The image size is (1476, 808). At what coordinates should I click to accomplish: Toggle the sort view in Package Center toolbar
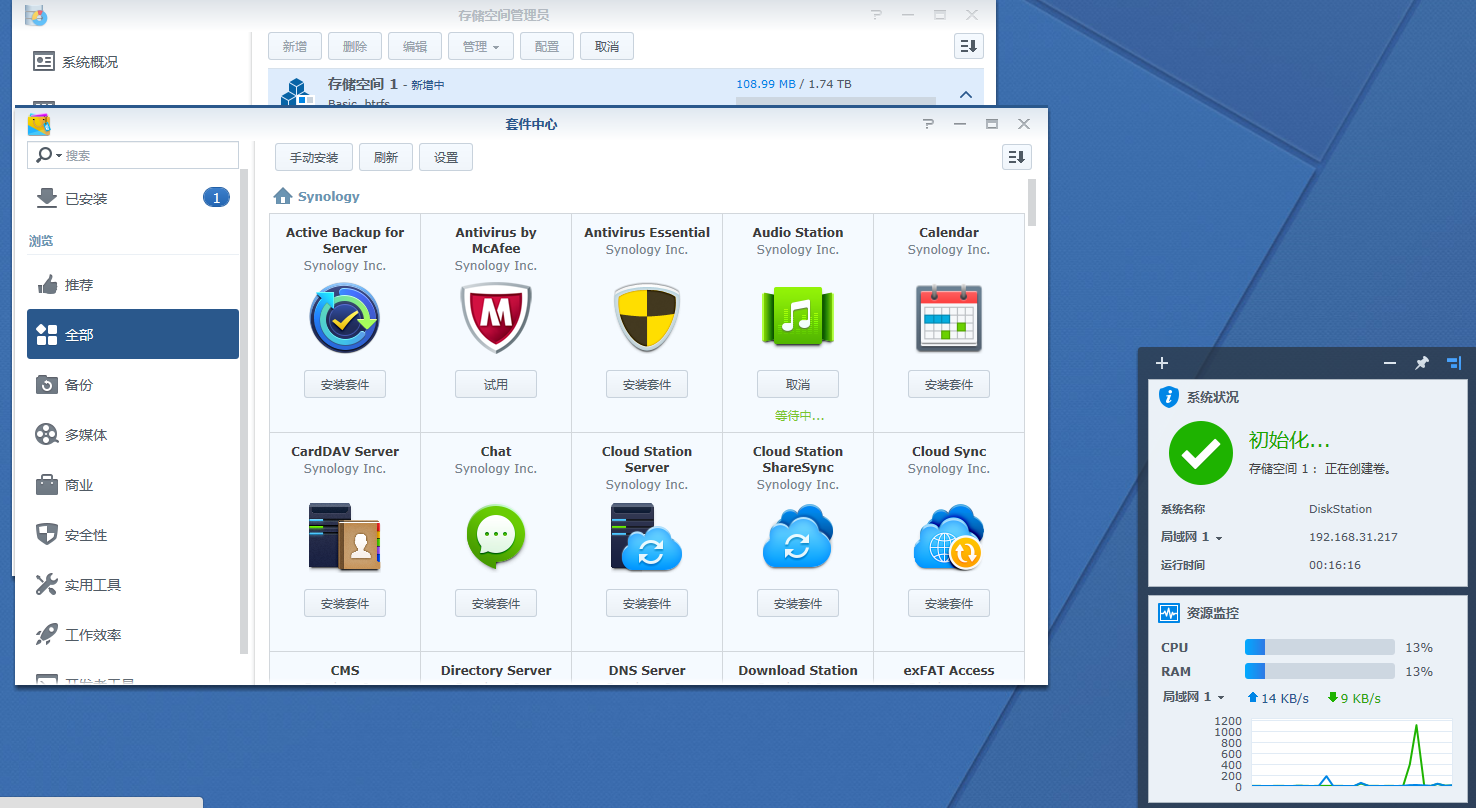(x=1016, y=157)
